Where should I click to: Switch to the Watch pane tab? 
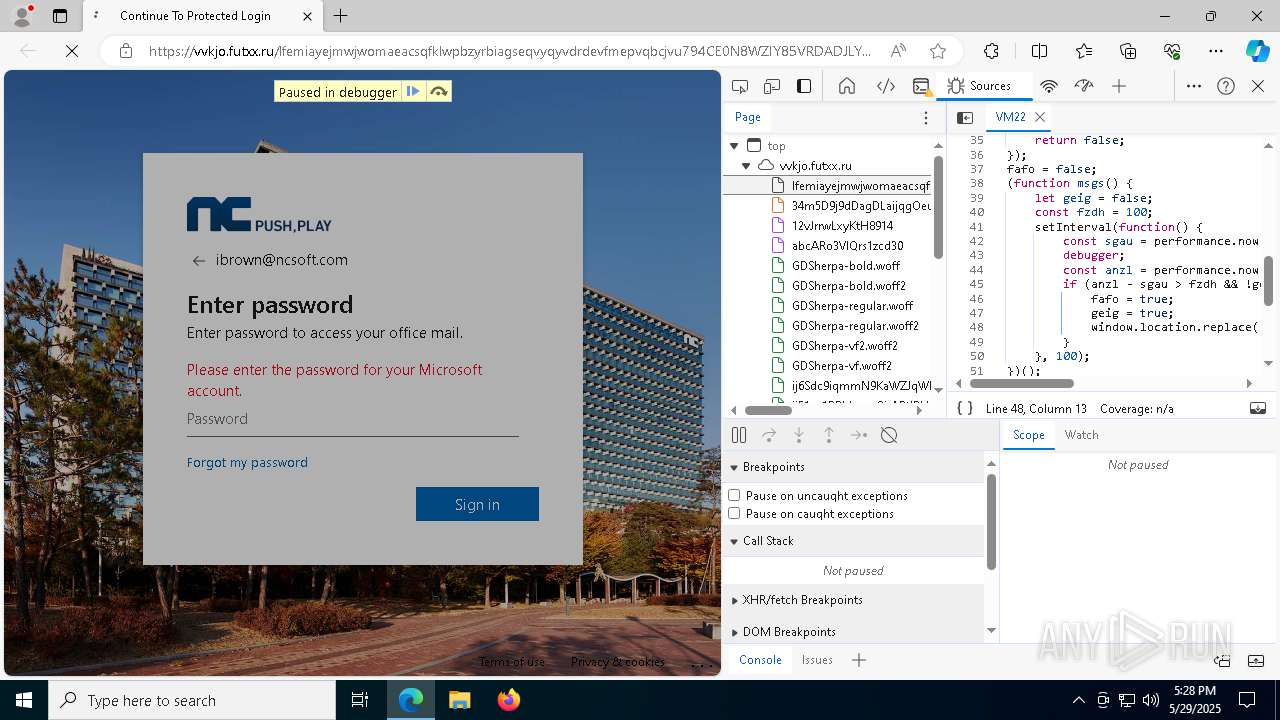pos(1081,435)
